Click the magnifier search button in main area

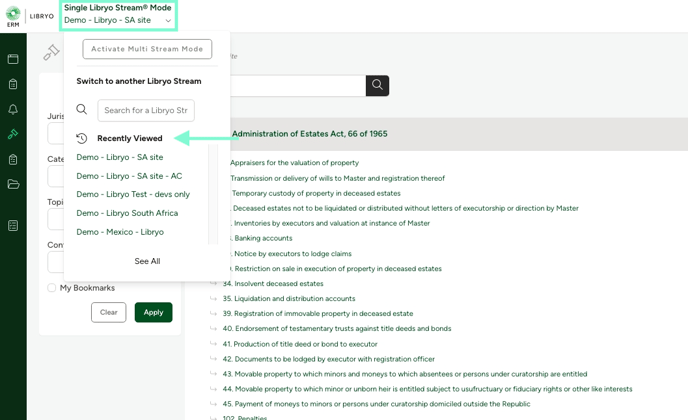pyautogui.click(x=377, y=85)
